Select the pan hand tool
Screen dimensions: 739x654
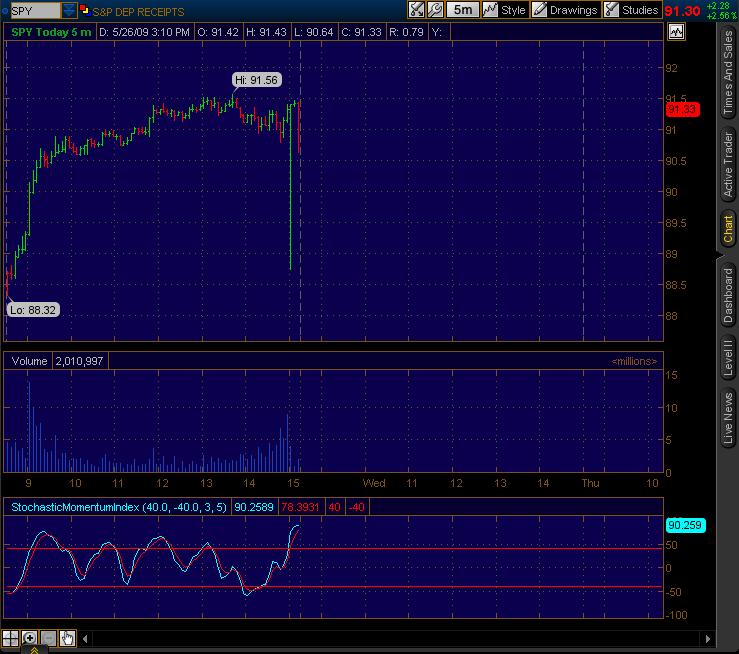67,638
